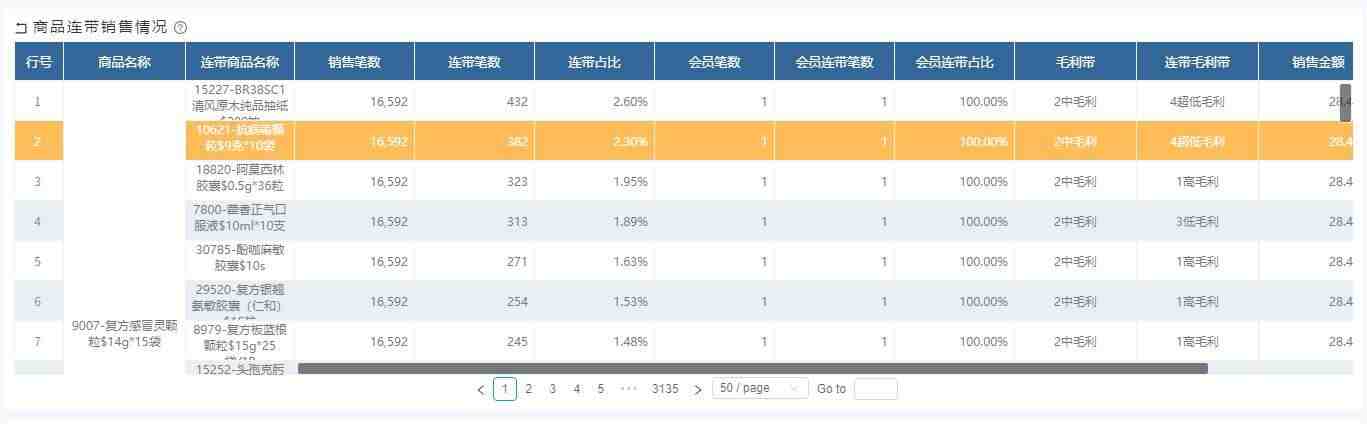Click 1高毛利 in row 3

1197,182
